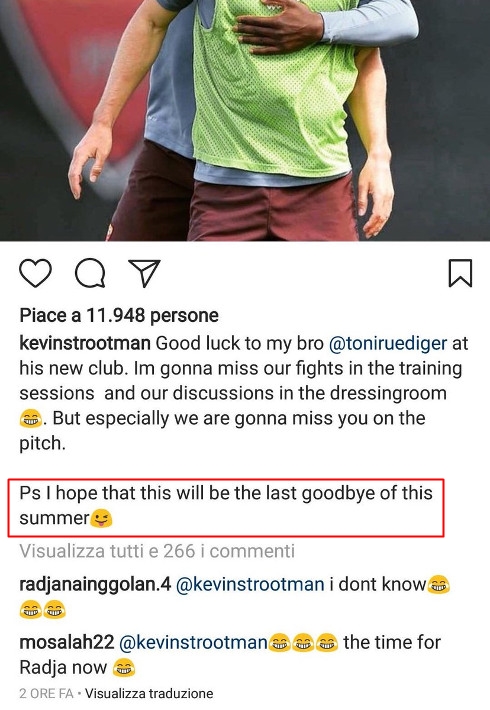The width and height of the screenshot is (490, 710).
Task: Click the emoji after 'Radja now'
Action: point(124,668)
